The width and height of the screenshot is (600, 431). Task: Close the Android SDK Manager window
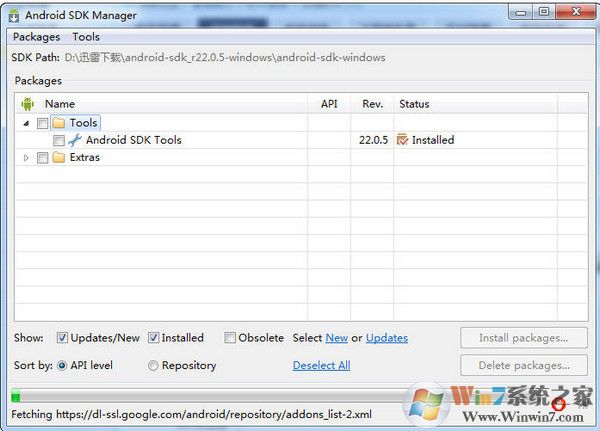tap(576, 12)
